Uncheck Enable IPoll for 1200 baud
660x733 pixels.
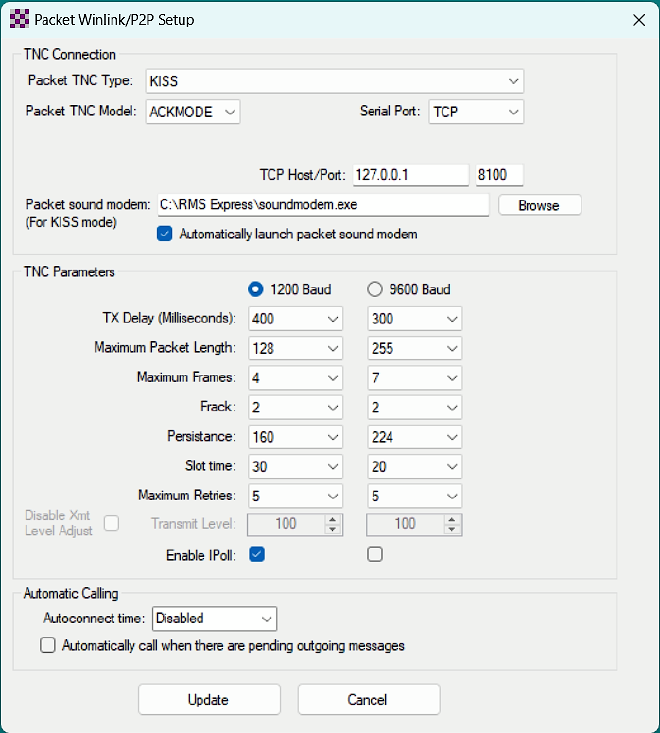(x=257, y=554)
